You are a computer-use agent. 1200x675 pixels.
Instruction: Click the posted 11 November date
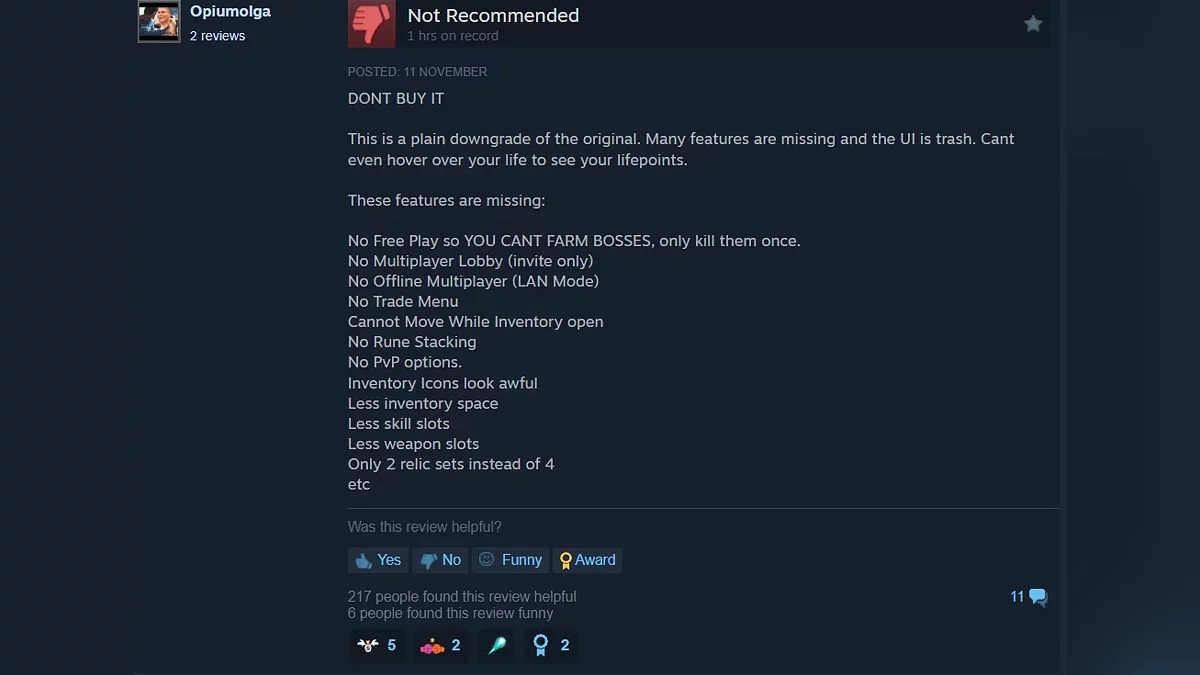pos(418,72)
